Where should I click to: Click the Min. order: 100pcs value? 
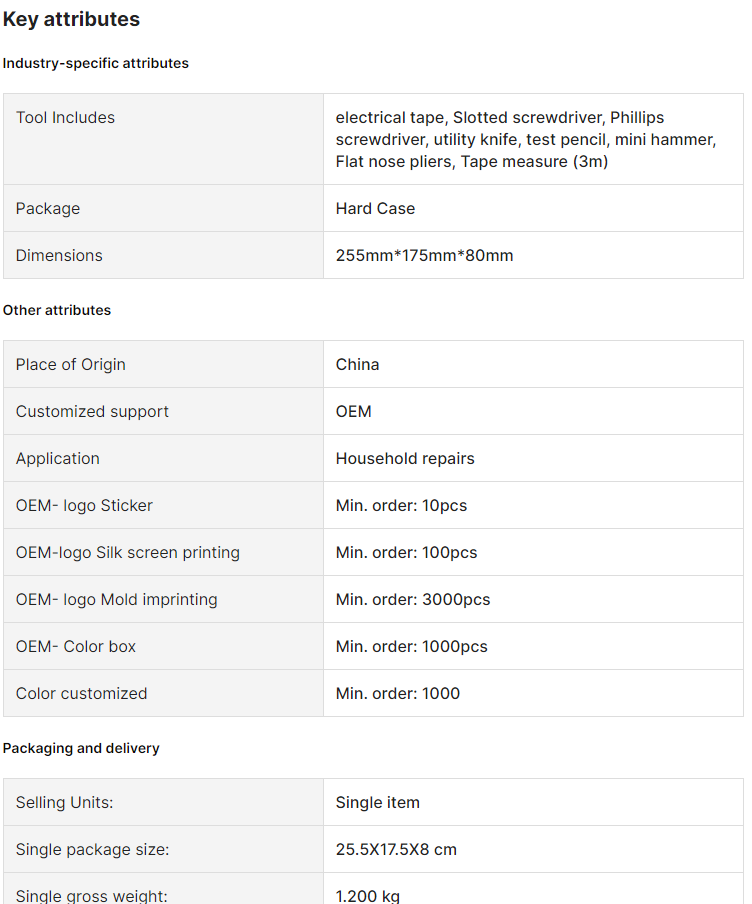(406, 553)
